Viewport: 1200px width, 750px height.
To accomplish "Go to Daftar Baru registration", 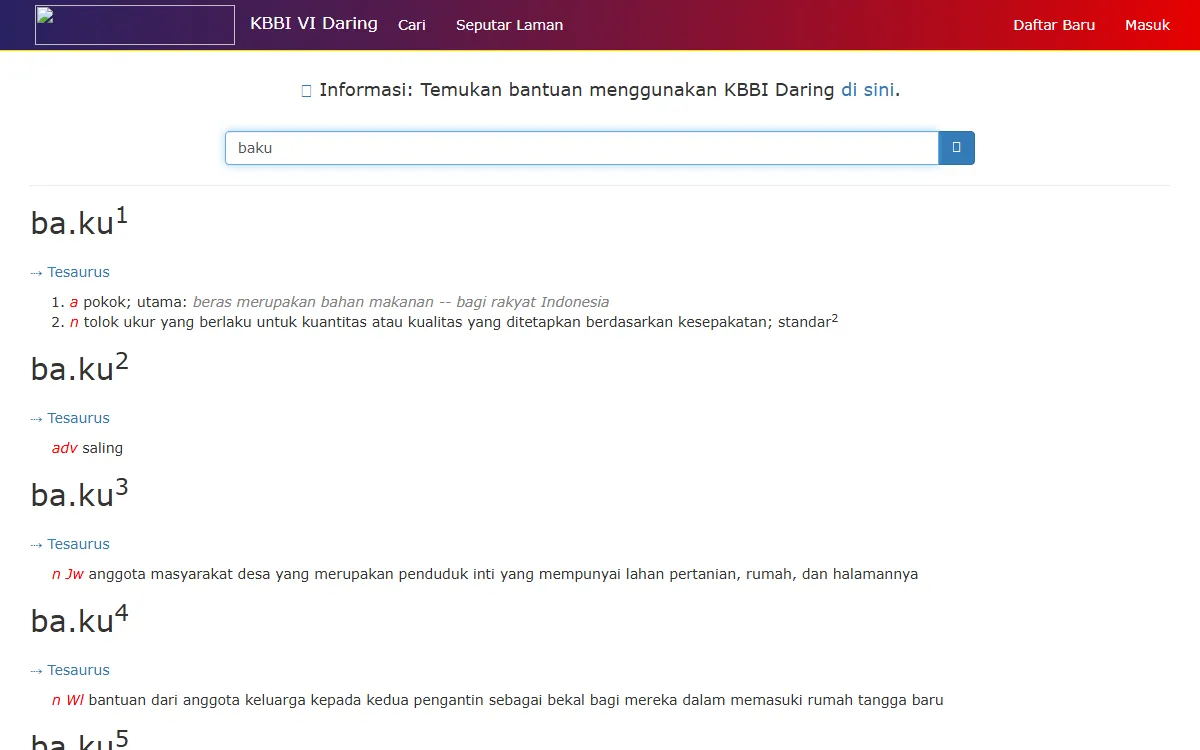I will [x=1054, y=25].
